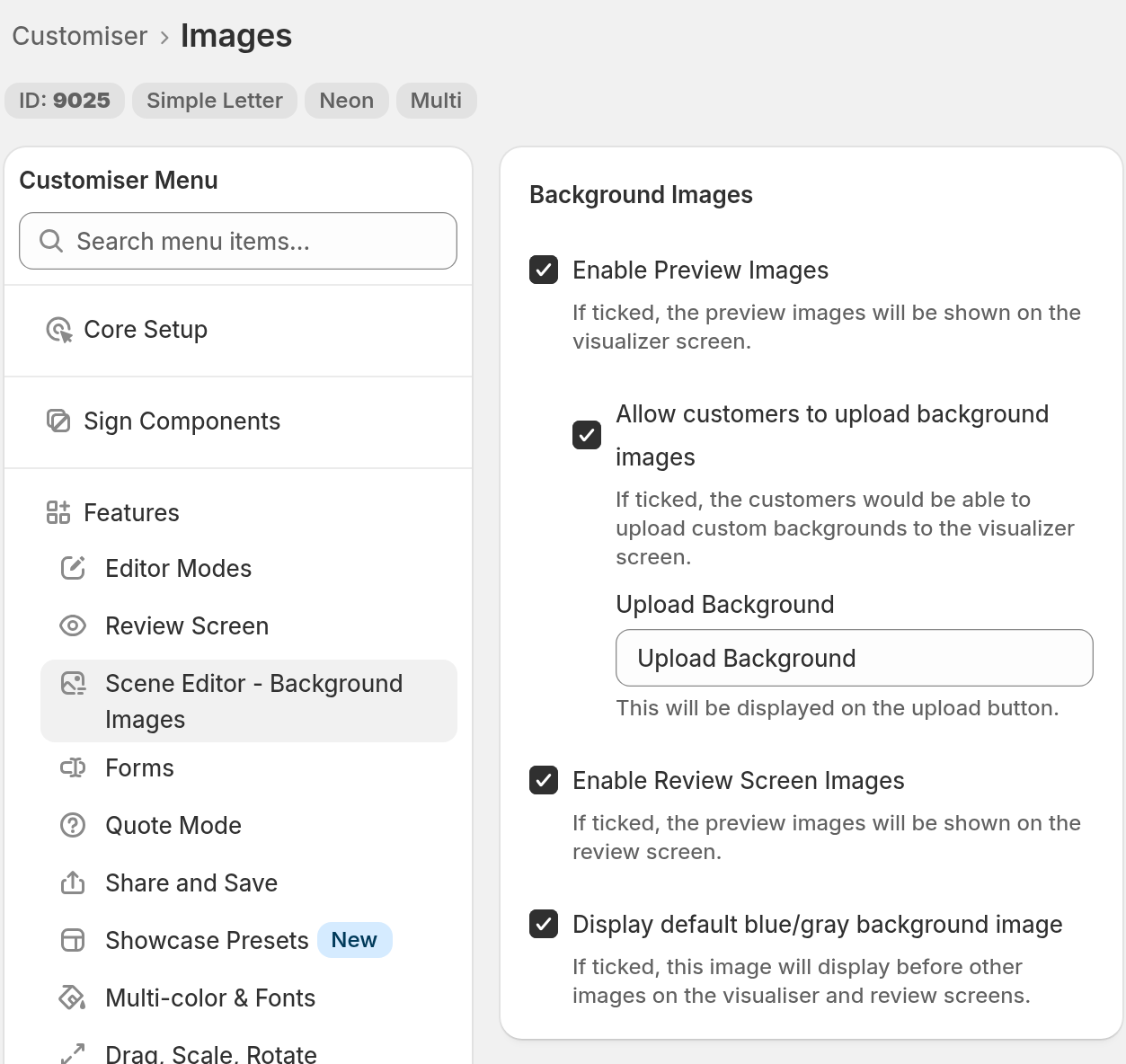Click the Images page title

tap(236, 36)
